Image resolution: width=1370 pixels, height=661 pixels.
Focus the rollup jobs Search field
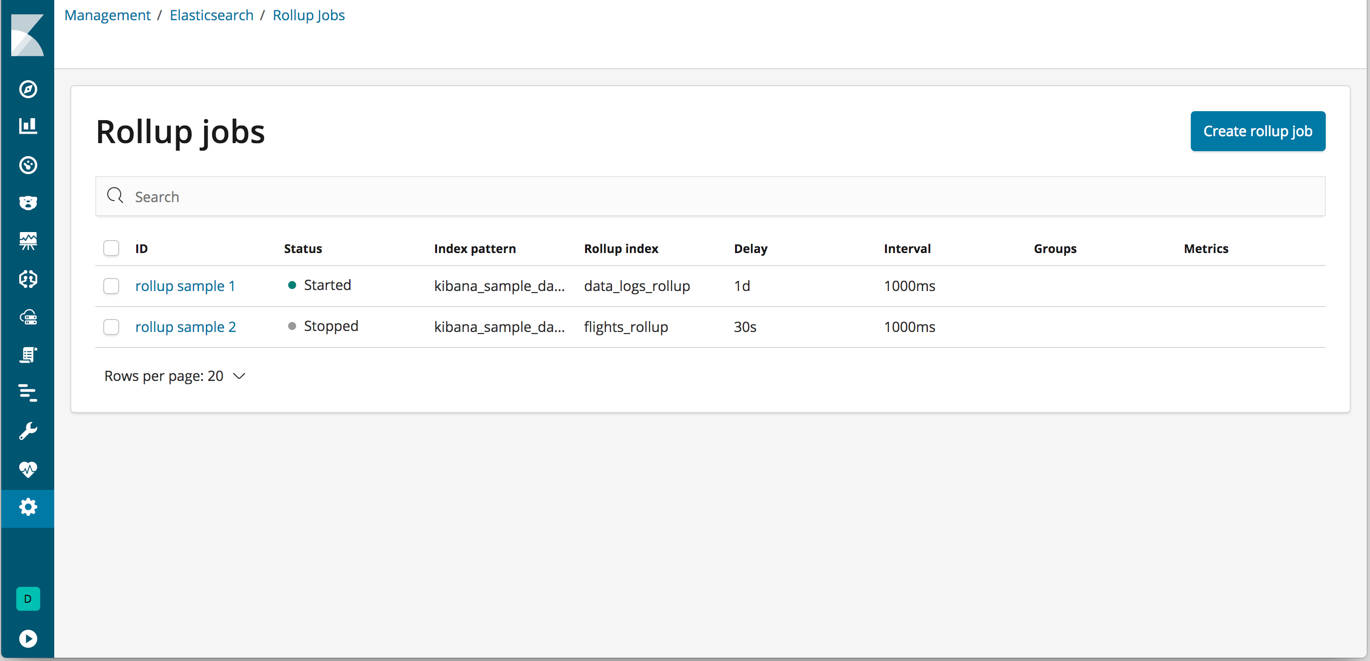[710, 197]
